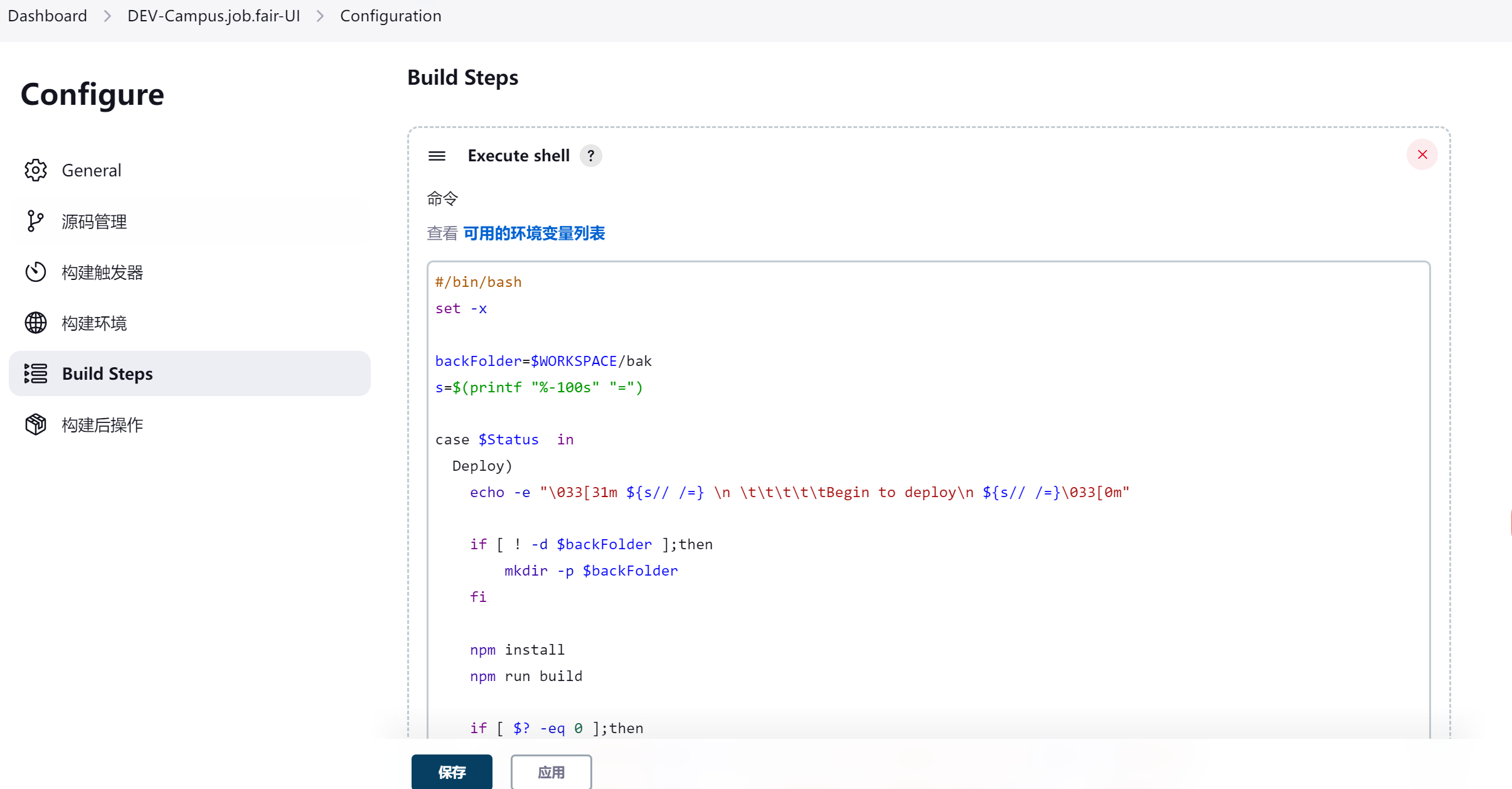The height and width of the screenshot is (789, 1512).
Task: Click the 'fi' line in editor
Action: pyautogui.click(x=478, y=597)
